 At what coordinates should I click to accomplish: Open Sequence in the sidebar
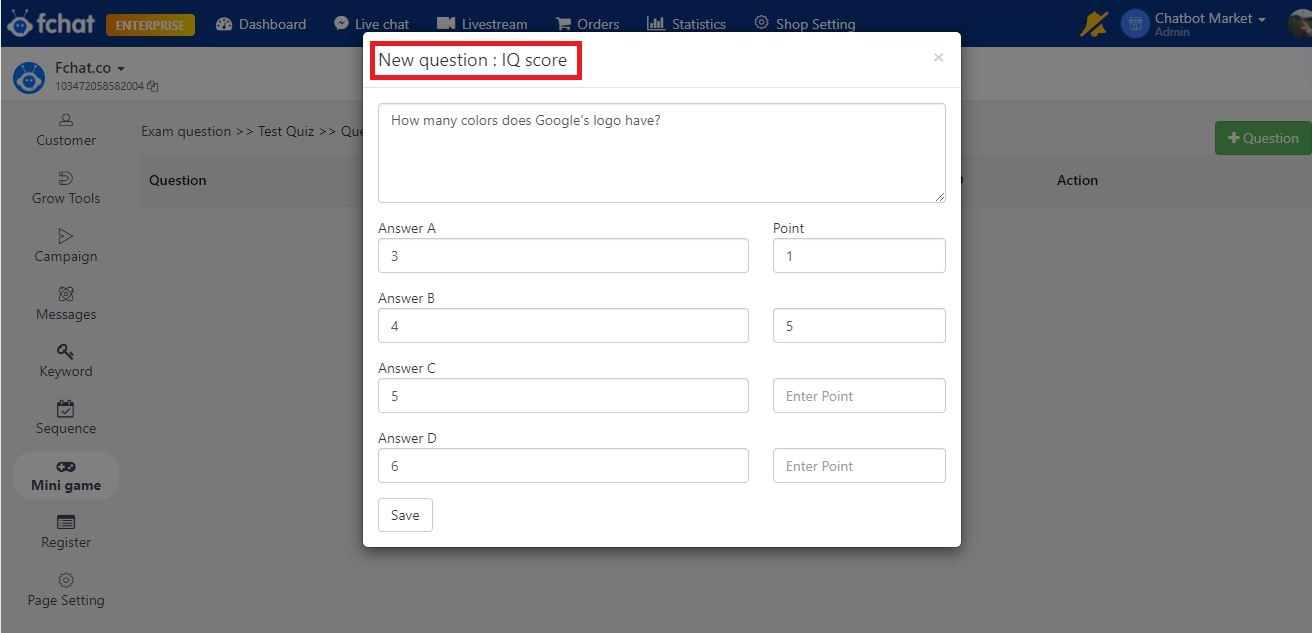click(66, 418)
